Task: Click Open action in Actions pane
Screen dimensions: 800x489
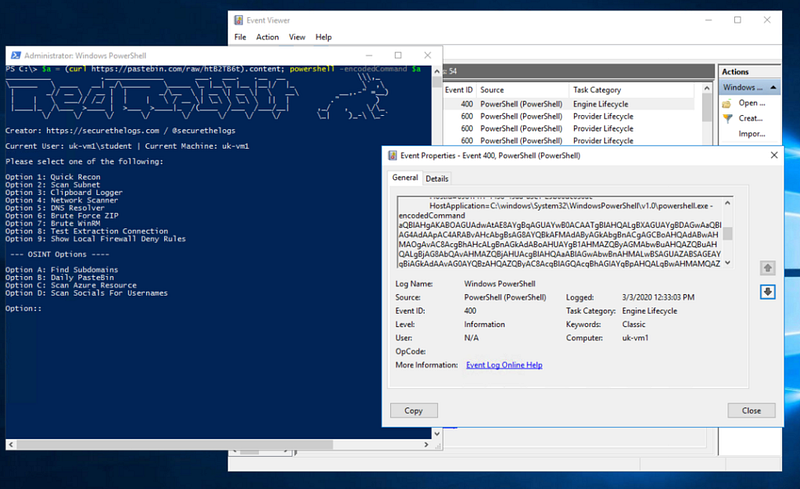Action: click(752, 103)
